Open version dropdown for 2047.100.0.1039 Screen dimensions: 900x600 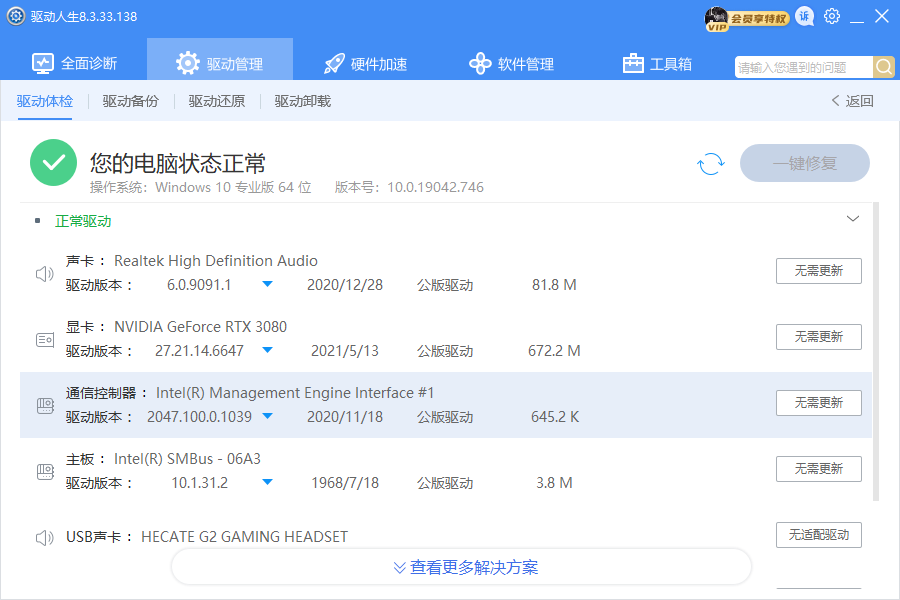point(267,416)
